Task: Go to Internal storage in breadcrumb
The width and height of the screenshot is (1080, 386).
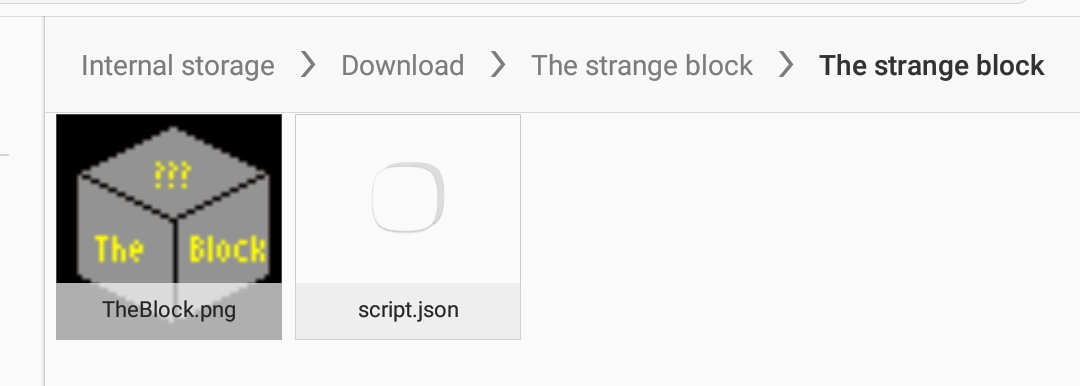Action: click(x=178, y=66)
